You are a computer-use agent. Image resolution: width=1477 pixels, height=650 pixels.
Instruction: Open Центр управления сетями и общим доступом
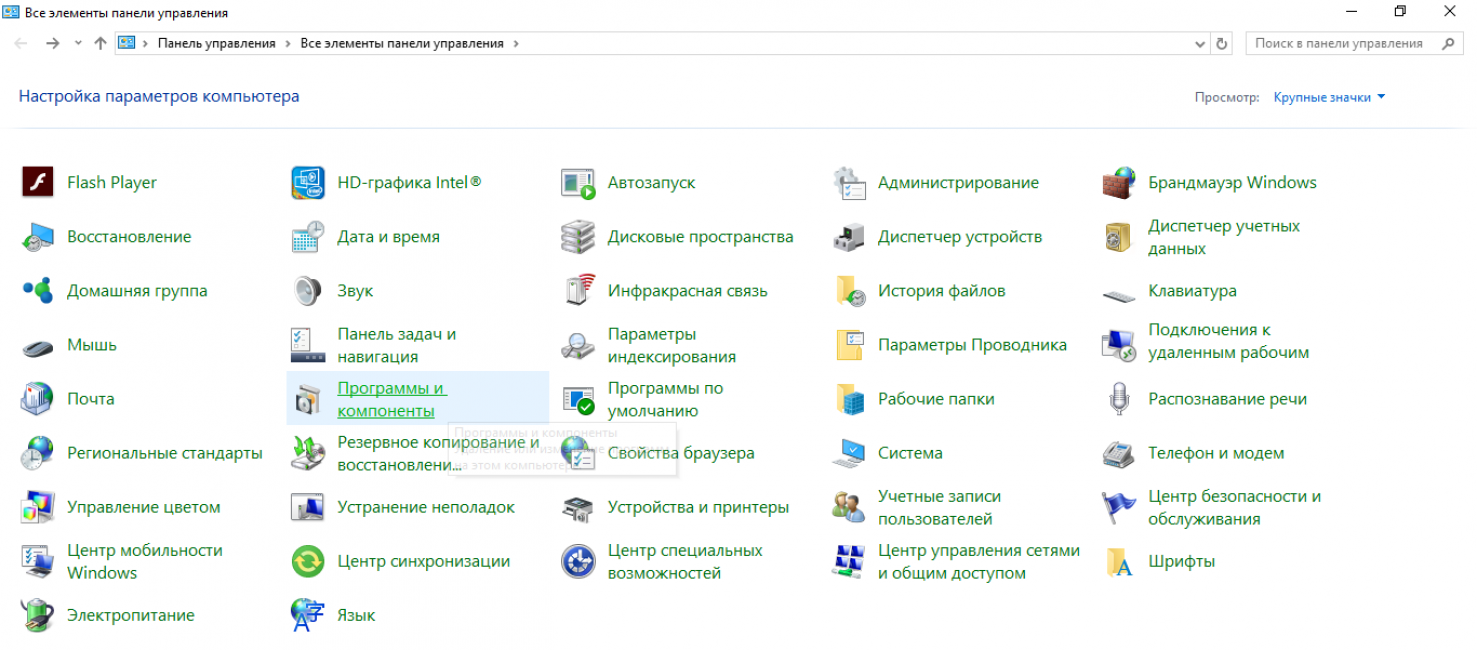[979, 561]
